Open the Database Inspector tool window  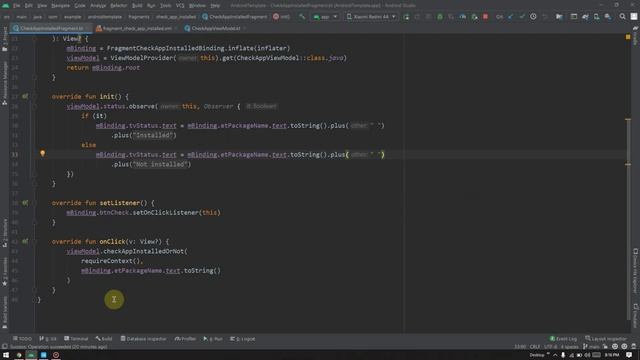(143, 339)
